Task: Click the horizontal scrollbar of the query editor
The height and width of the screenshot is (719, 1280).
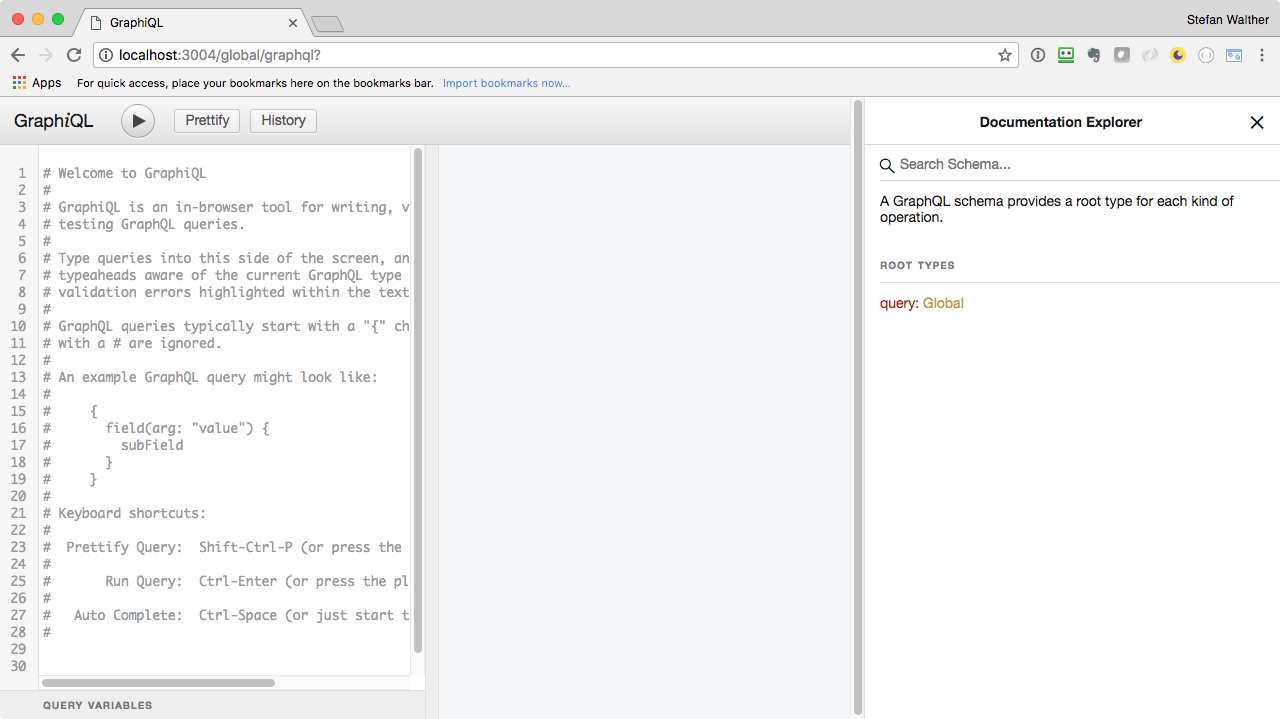Action: coord(158,683)
